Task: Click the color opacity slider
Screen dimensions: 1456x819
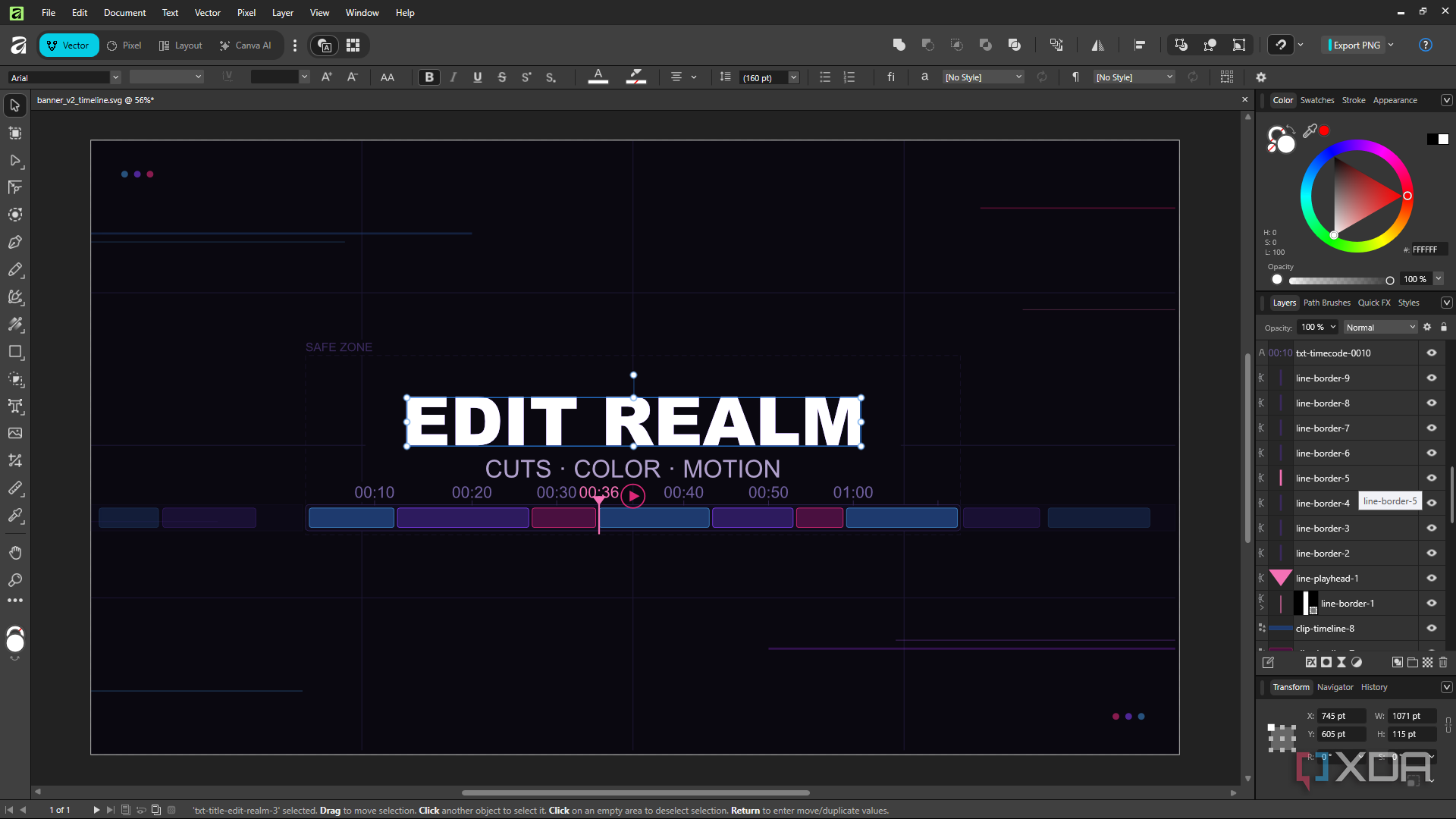Action: pyautogui.click(x=1341, y=280)
